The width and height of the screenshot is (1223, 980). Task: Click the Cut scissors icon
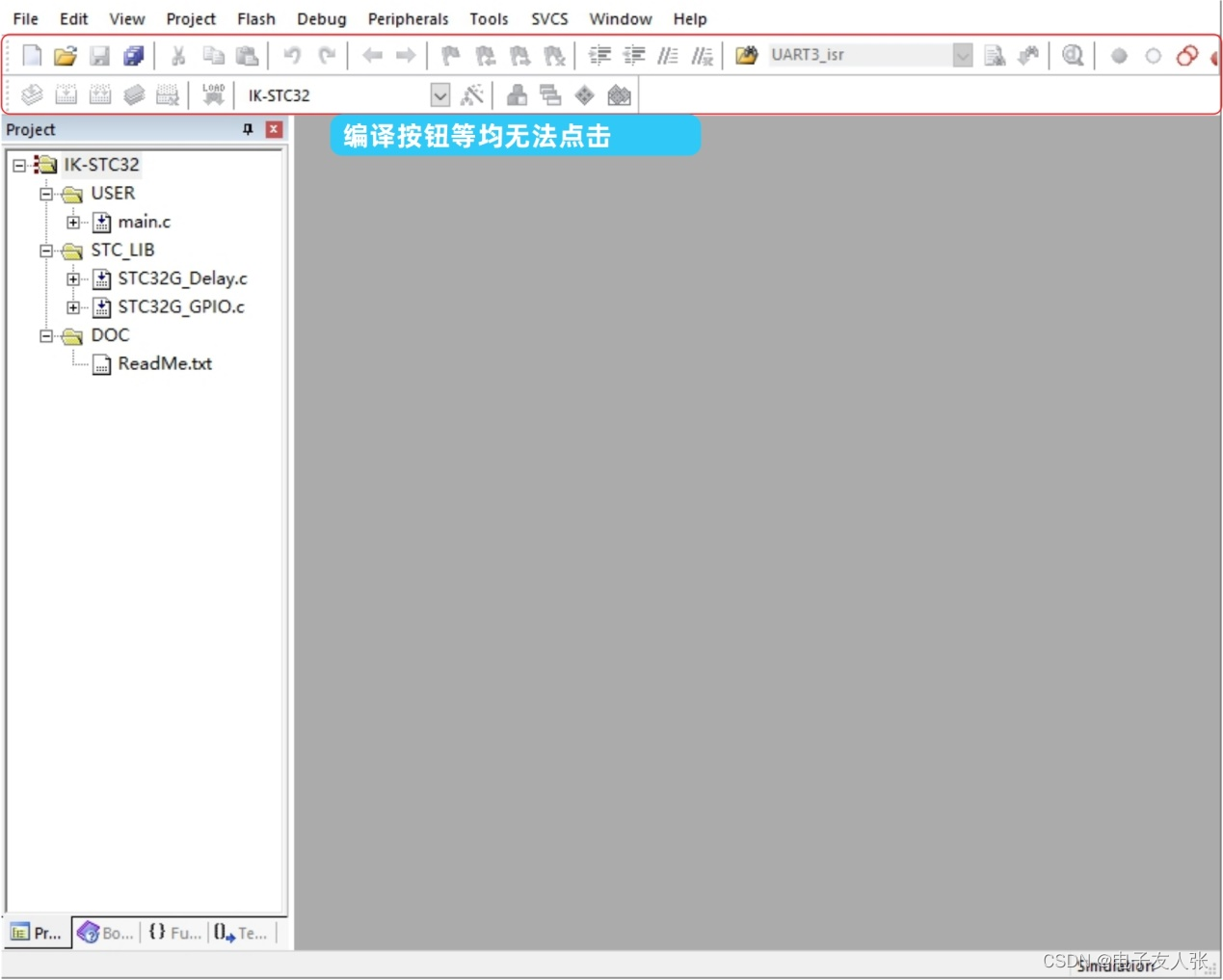coord(178,56)
